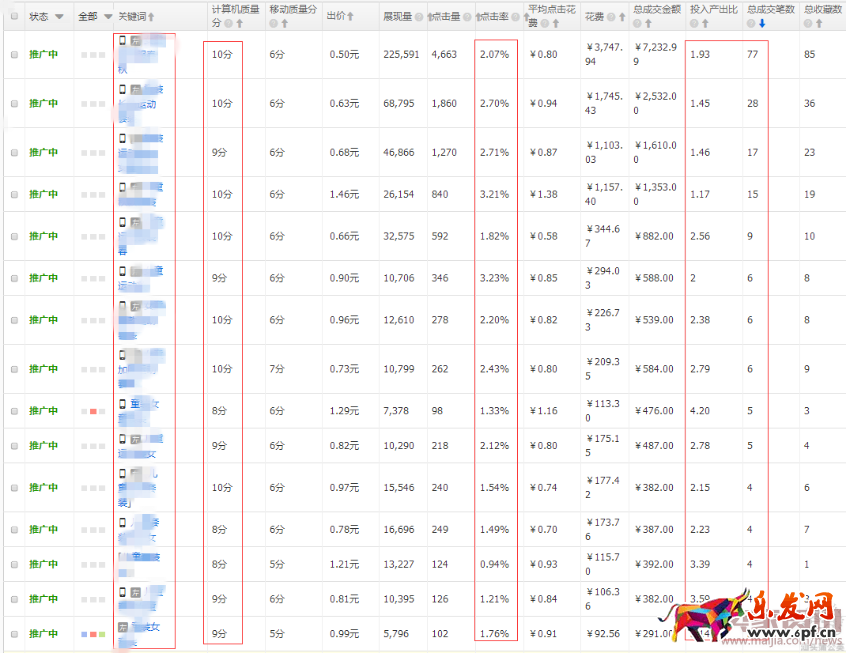Click the 推广中 status label on the first row
The image size is (846, 653).
pos(41,54)
